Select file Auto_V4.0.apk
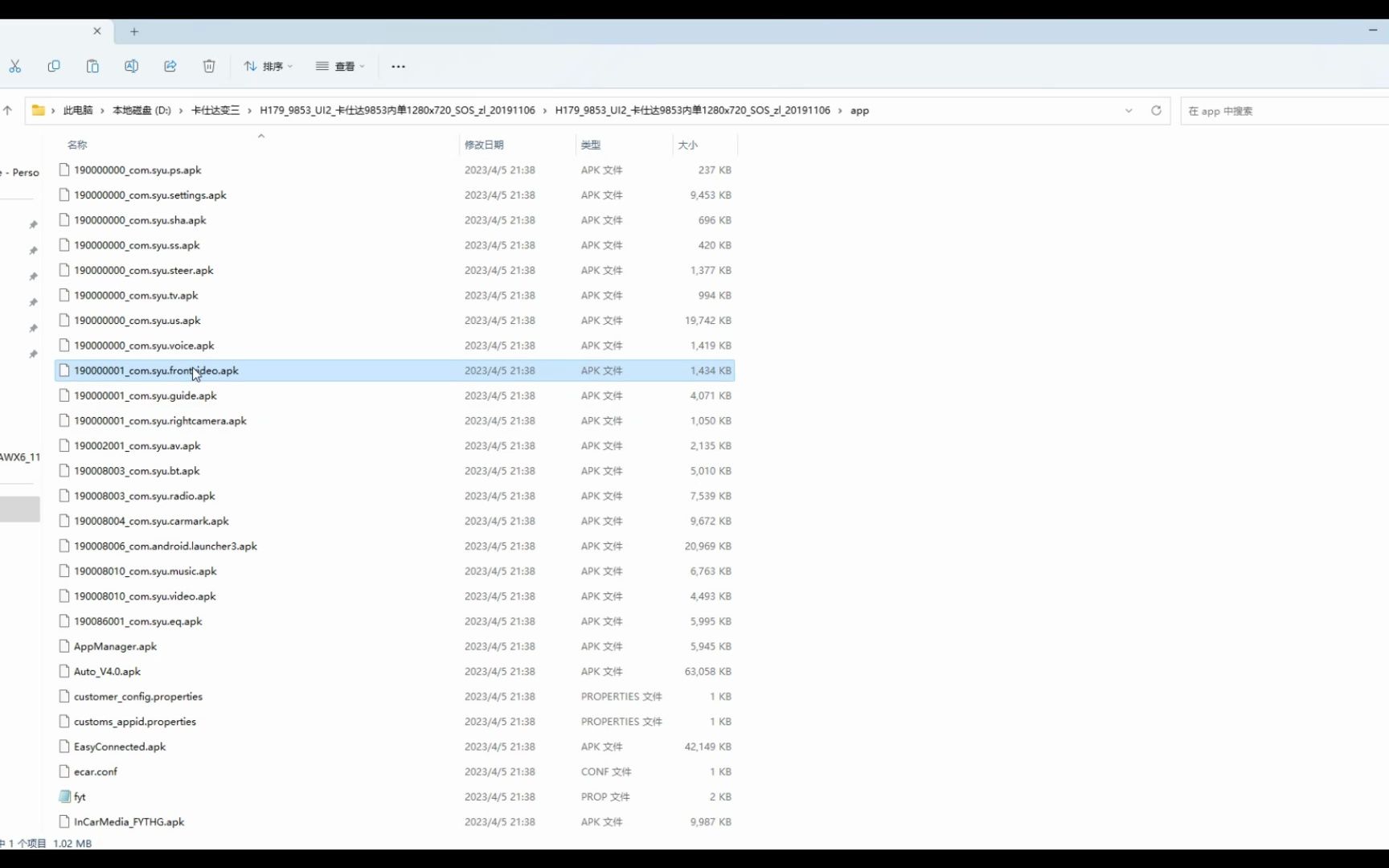The height and width of the screenshot is (868, 1389). (395, 671)
